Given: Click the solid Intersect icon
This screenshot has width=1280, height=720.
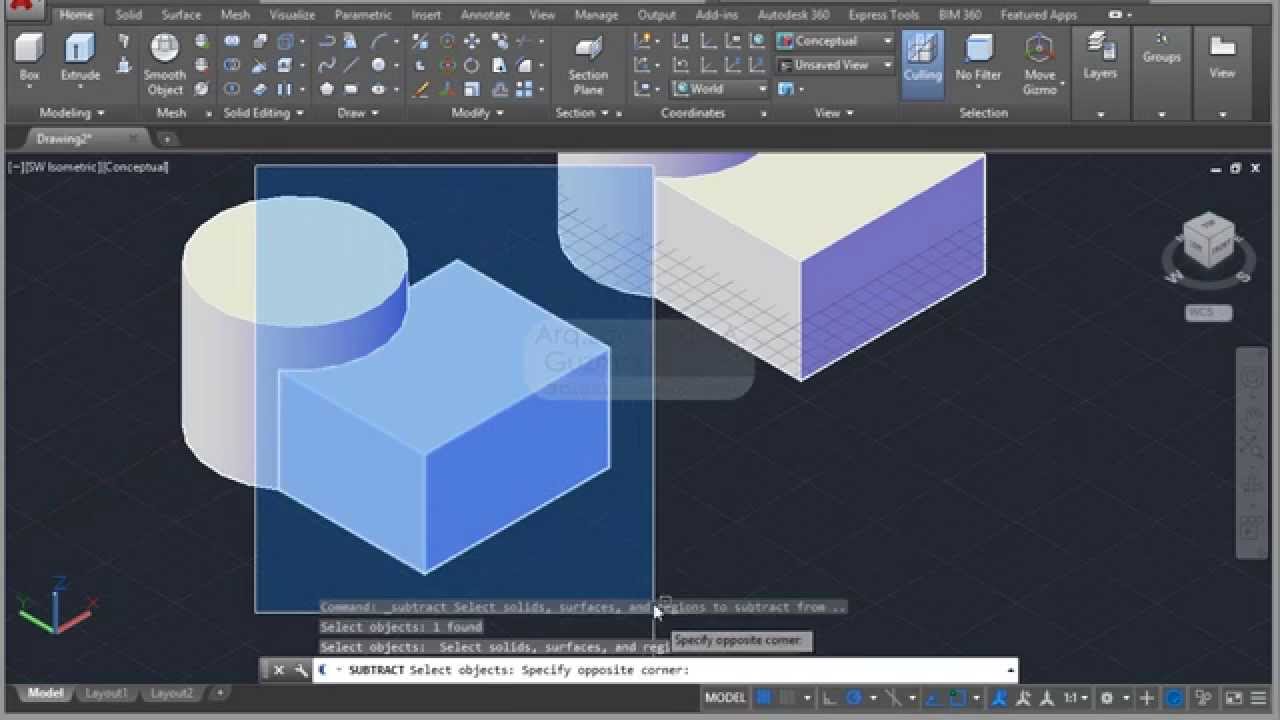Looking at the screenshot, I should coord(232,89).
